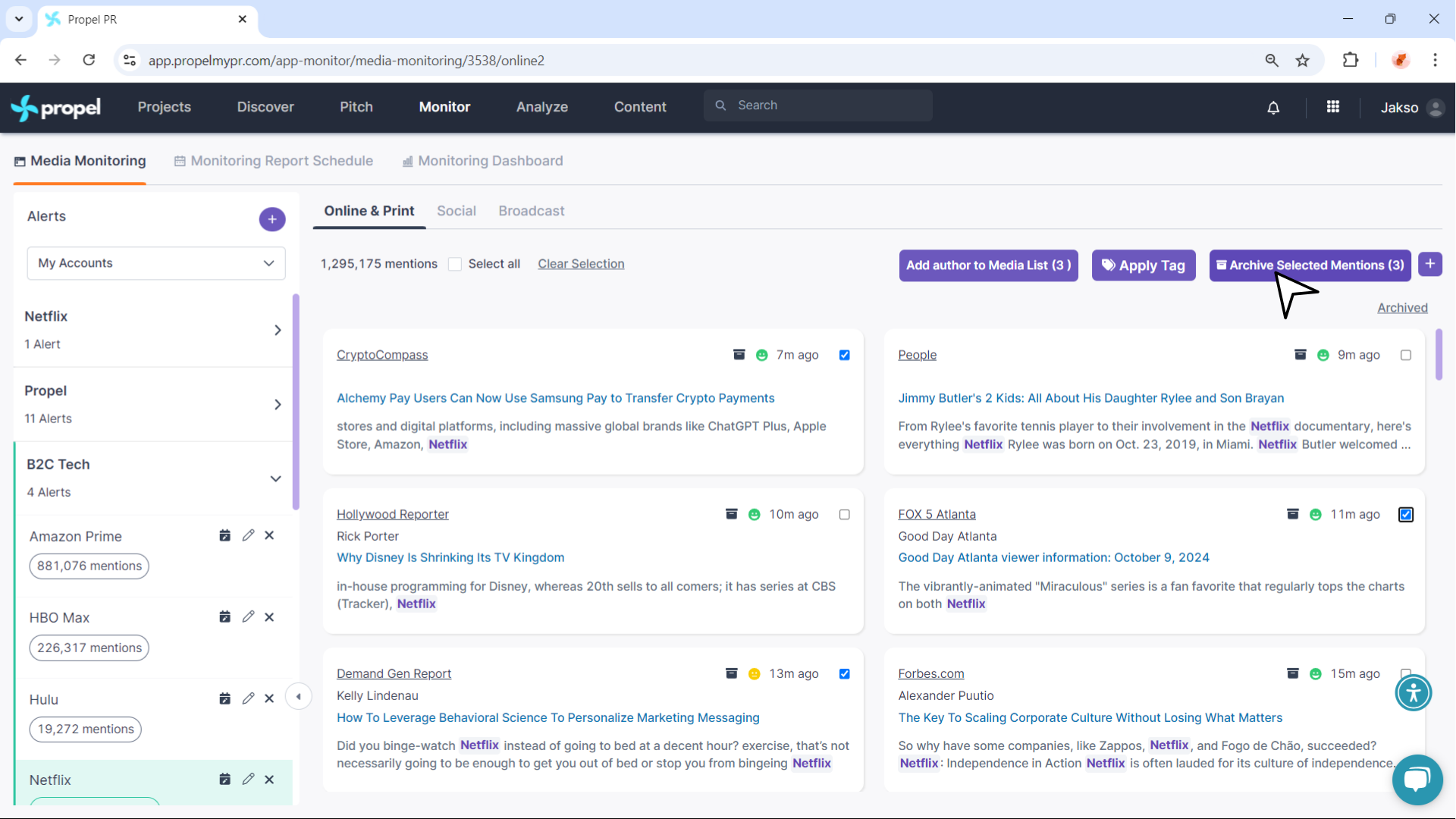Click the Apply Tag button

pos(1144,265)
